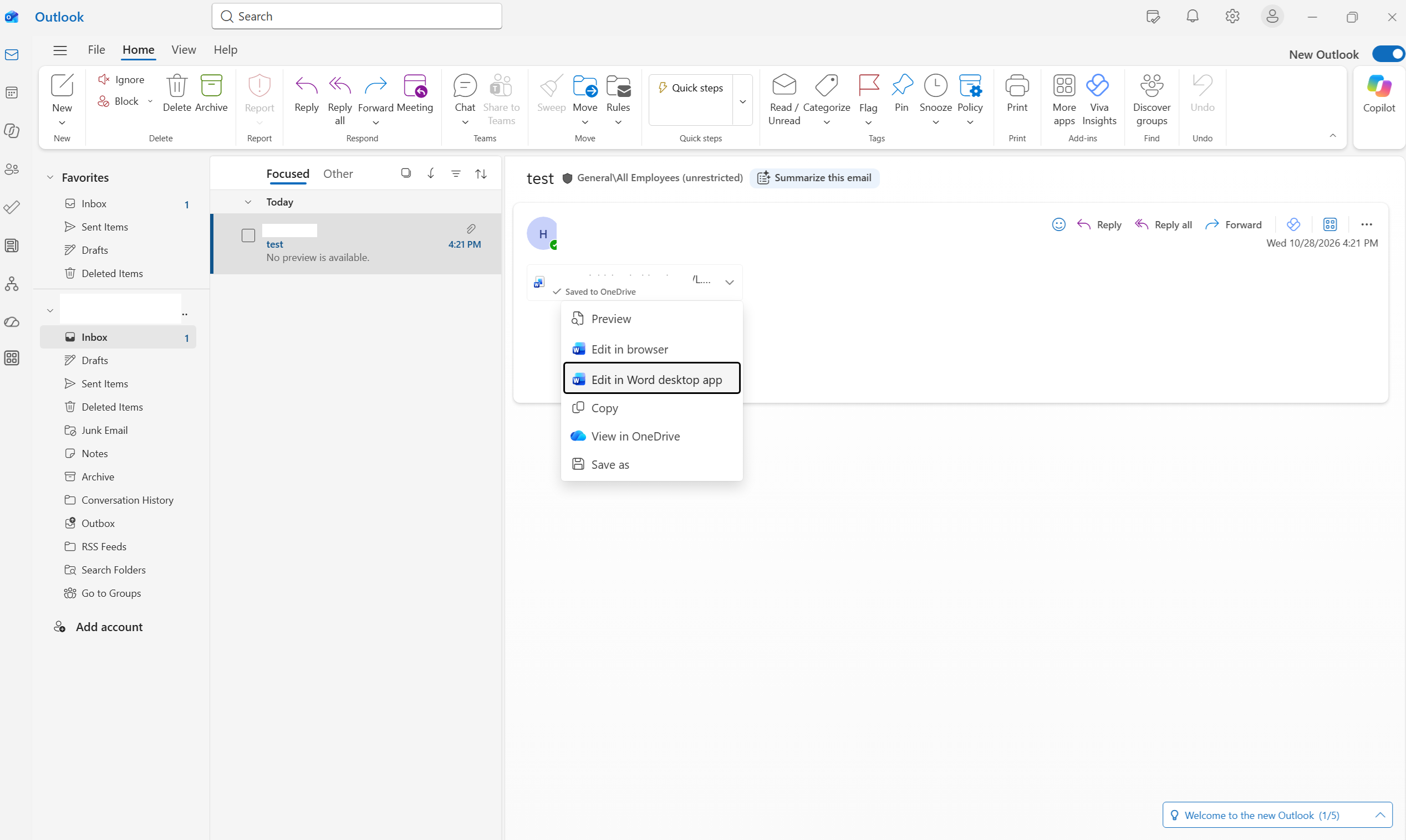The width and height of the screenshot is (1406, 840).
Task: Collapse the Today message group
Action: pos(247,202)
